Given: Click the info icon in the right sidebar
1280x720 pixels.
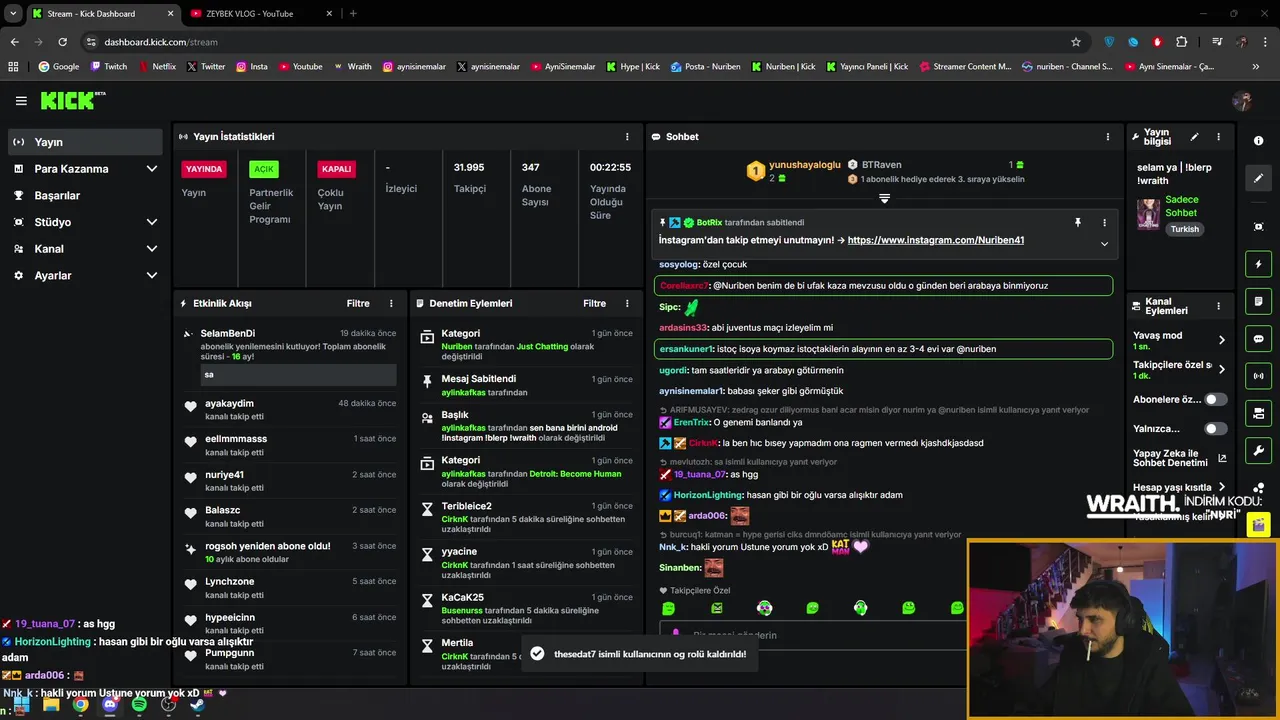Looking at the screenshot, I should click(x=1259, y=141).
